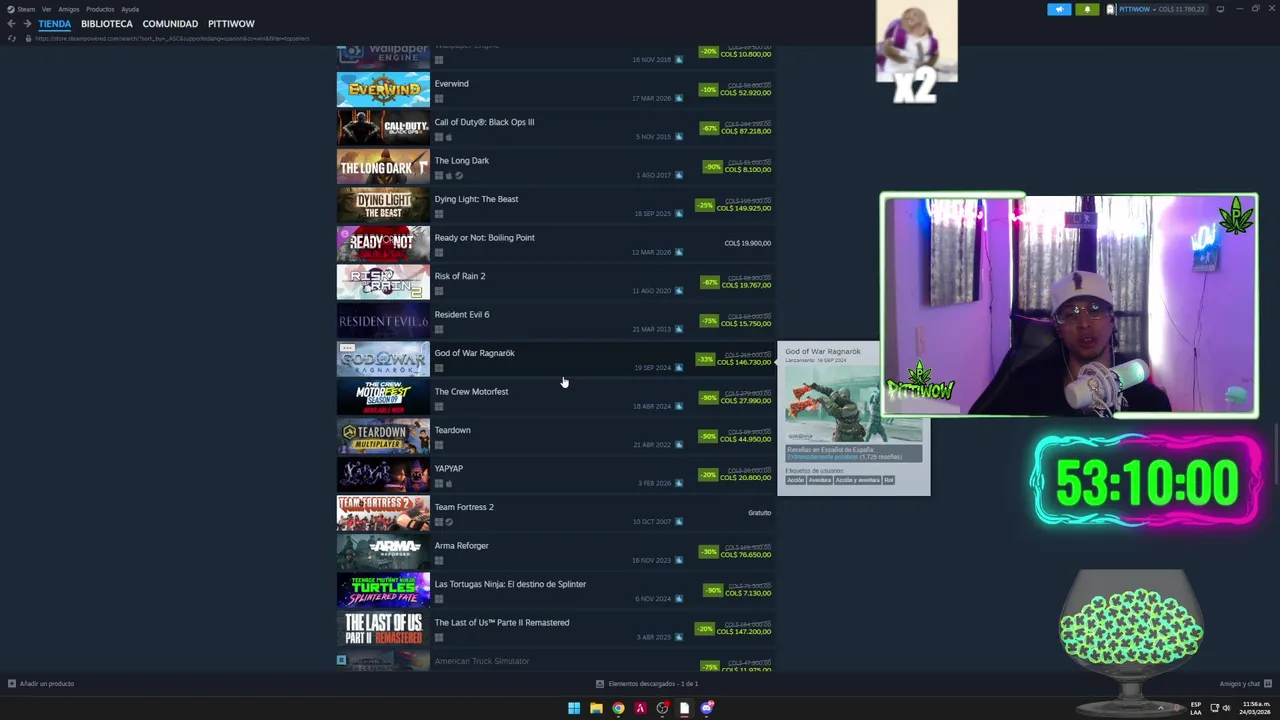The height and width of the screenshot is (720, 1280).
Task: Open Everwind game listing
Action: click(x=555, y=91)
